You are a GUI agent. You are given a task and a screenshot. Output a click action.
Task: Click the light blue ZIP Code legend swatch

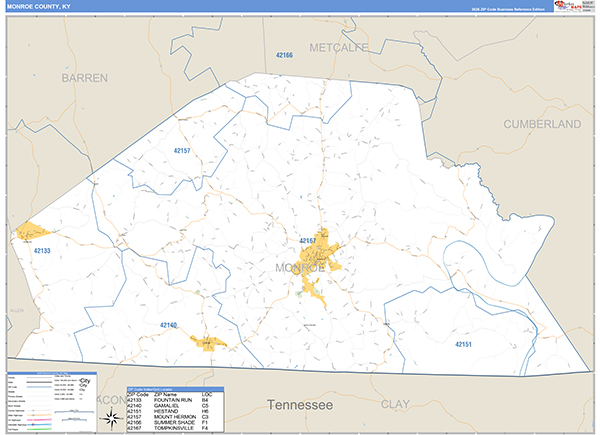point(39,387)
